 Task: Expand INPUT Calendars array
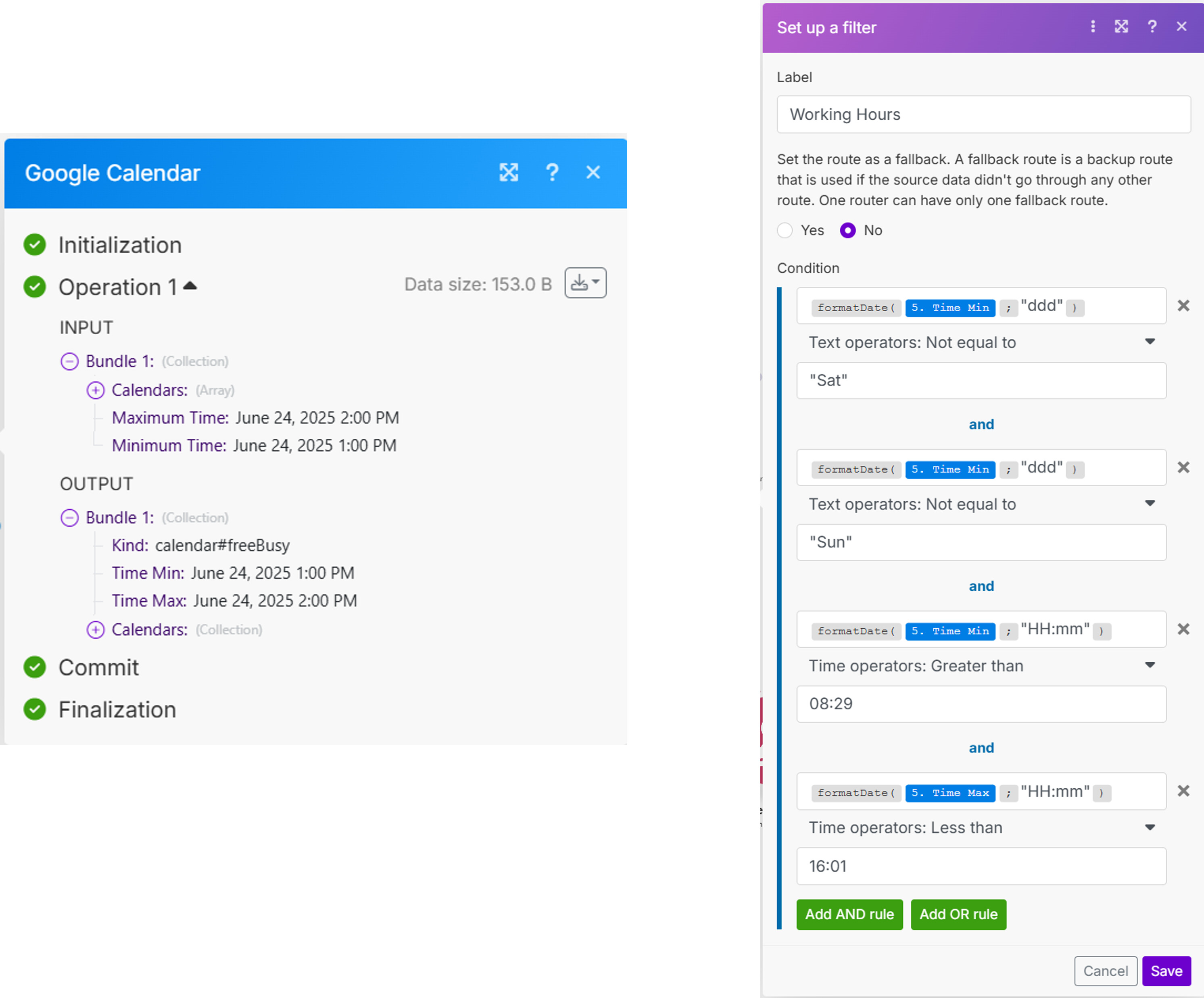95,390
